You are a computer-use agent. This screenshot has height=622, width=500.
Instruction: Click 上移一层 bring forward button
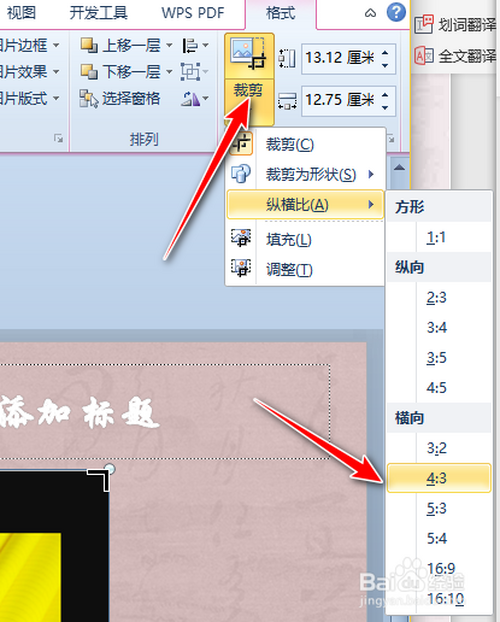[x=121, y=45]
